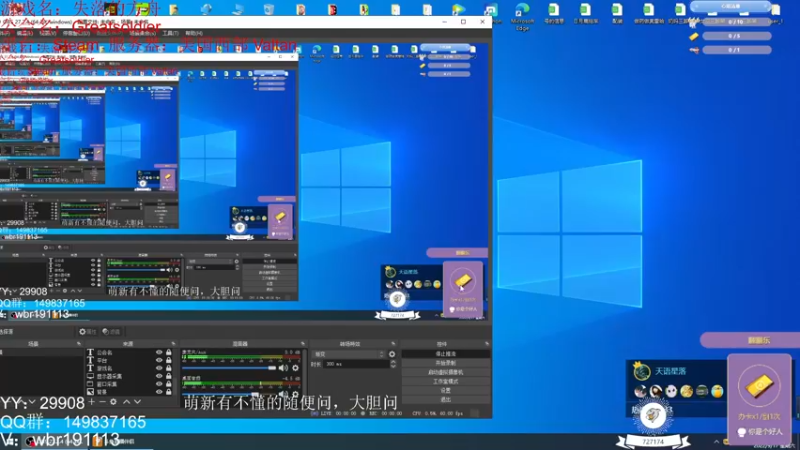
Task: Click the 300 ms duration input field
Action: tap(356, 364)
